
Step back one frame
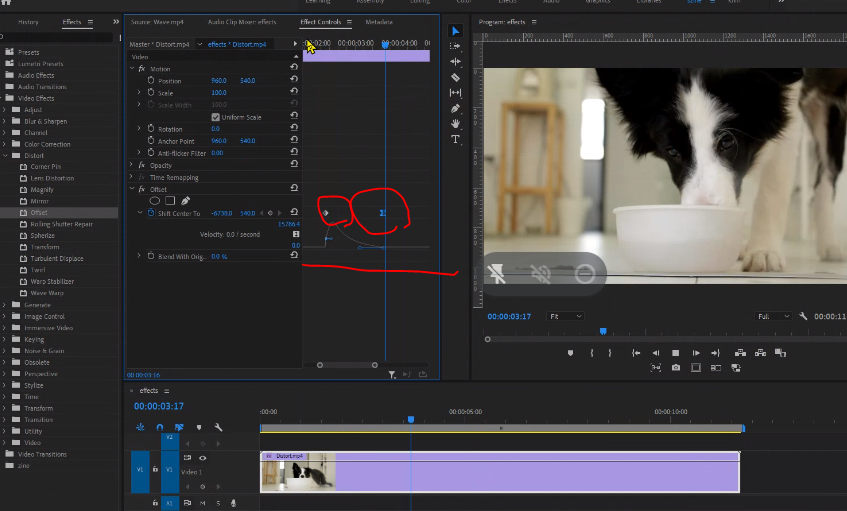[656, 353]
